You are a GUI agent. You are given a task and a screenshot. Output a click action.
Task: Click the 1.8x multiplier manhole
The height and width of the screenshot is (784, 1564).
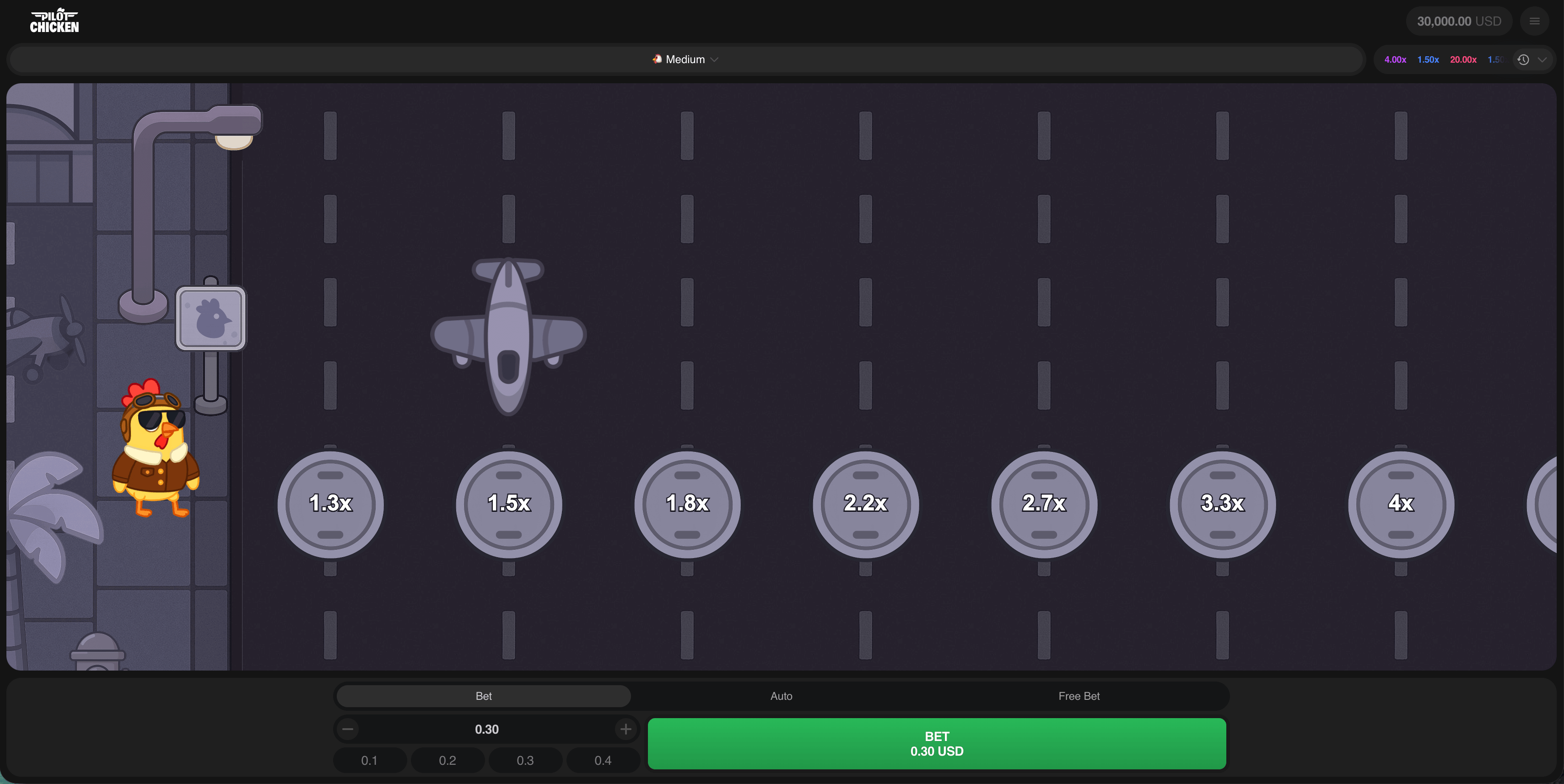click(x=687, y=504)
